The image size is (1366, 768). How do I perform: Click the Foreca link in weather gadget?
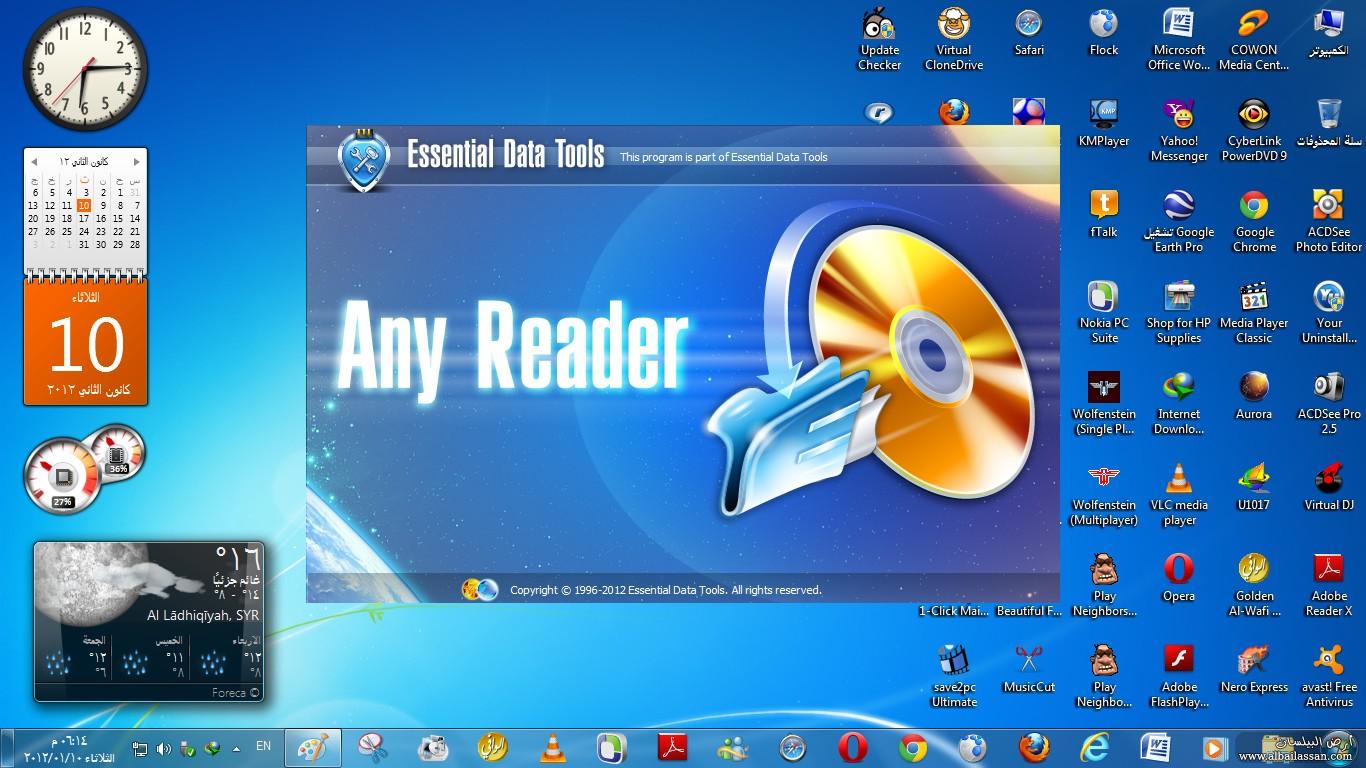(x=235, y=692)
